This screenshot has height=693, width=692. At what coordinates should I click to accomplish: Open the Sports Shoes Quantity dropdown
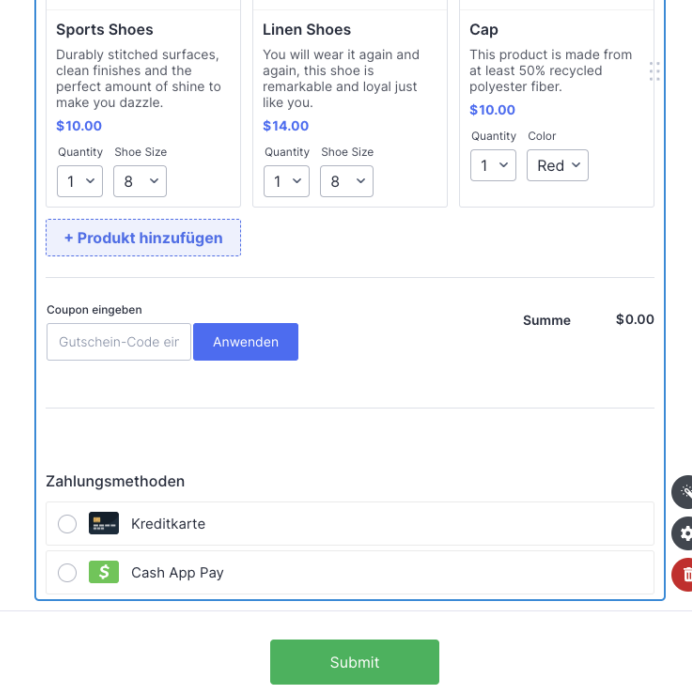(80, 181)
